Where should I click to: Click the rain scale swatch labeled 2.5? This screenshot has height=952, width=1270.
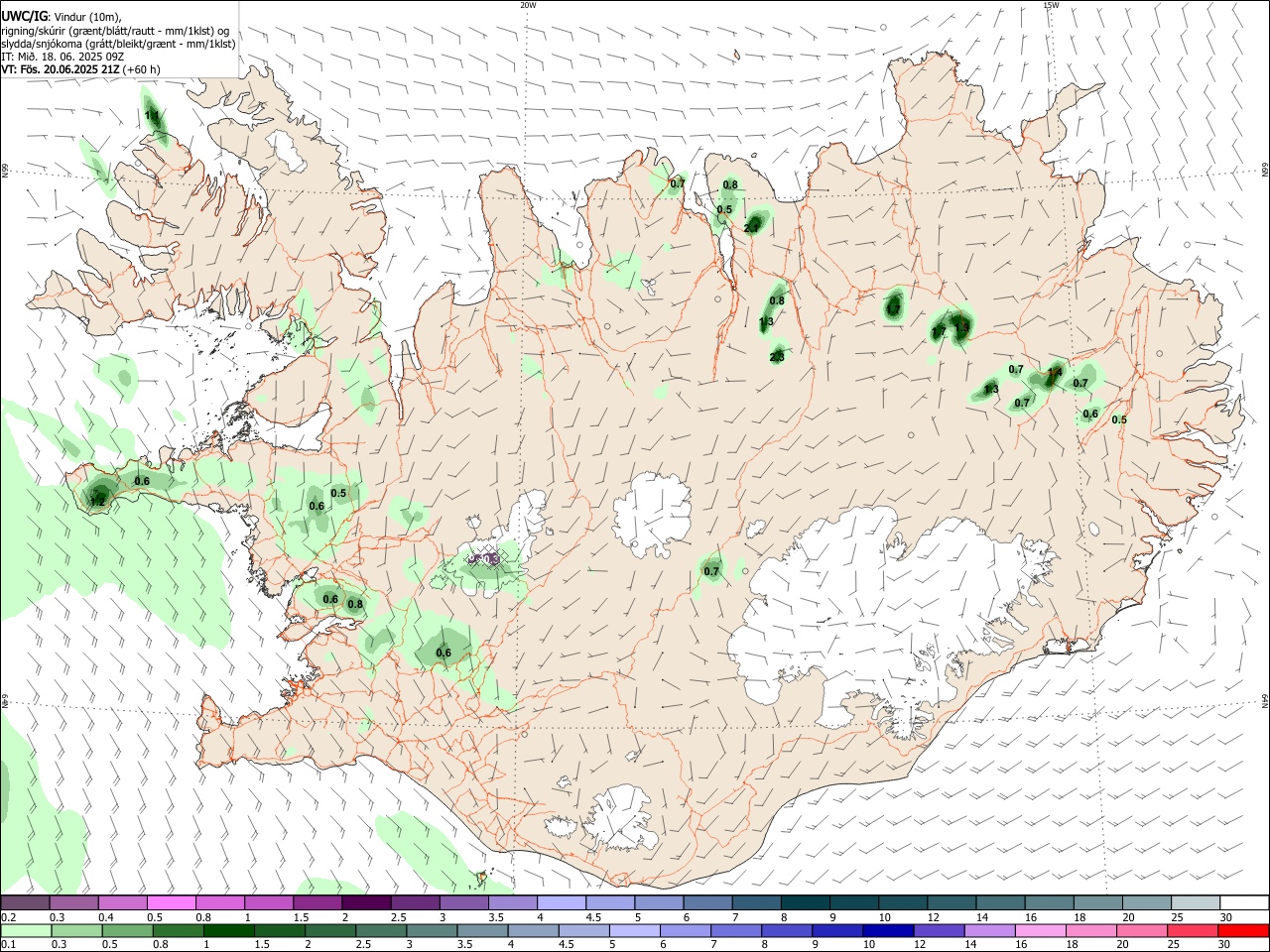coord(379,930)
